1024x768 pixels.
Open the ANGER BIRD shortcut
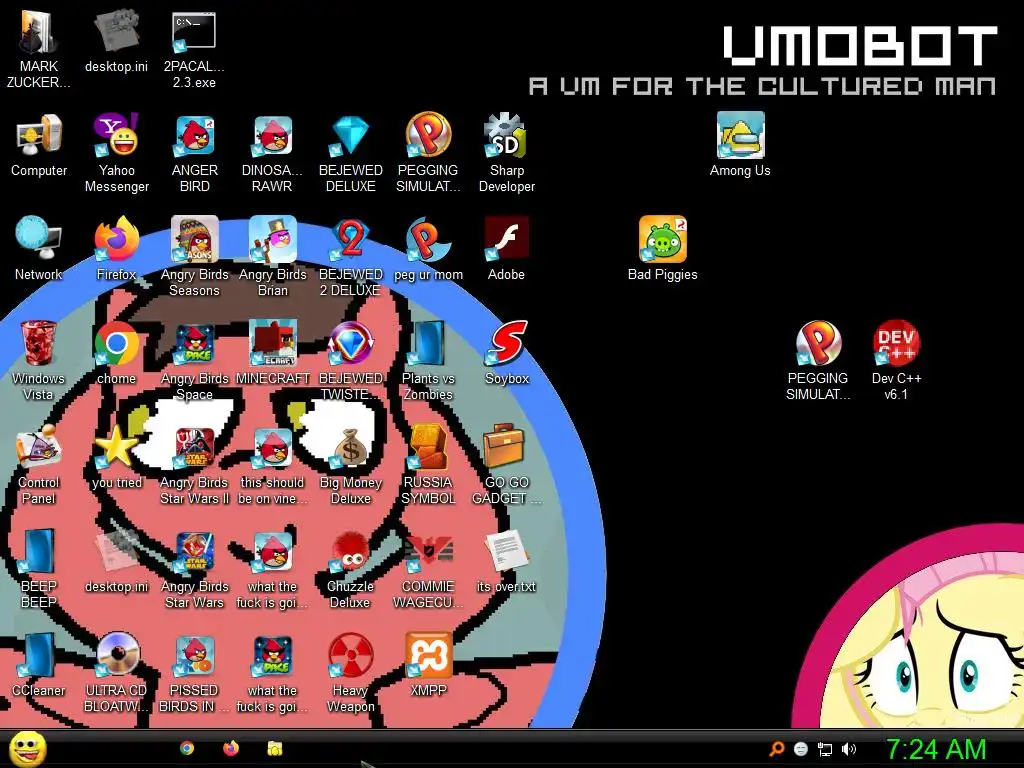195,136
